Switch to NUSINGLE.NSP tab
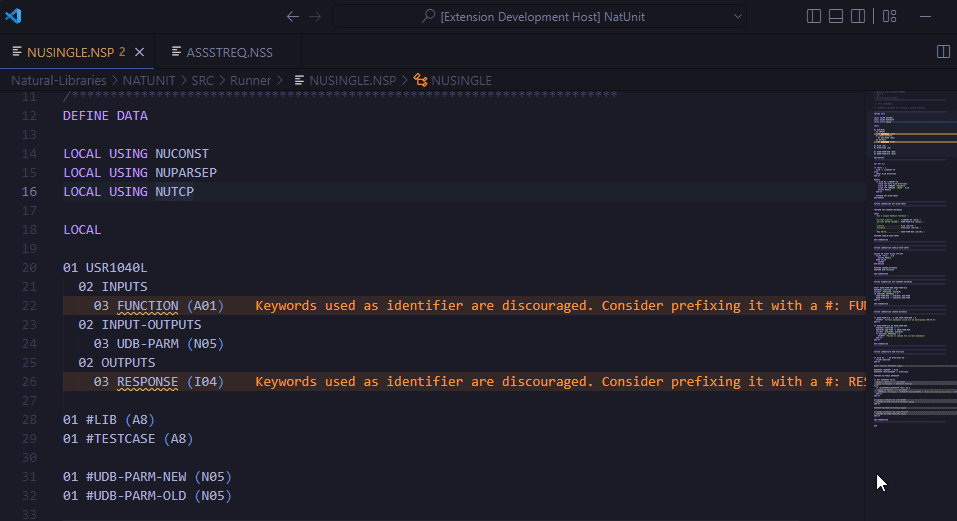The height and width of the screenshot is (521, 957). click(77, 52)
